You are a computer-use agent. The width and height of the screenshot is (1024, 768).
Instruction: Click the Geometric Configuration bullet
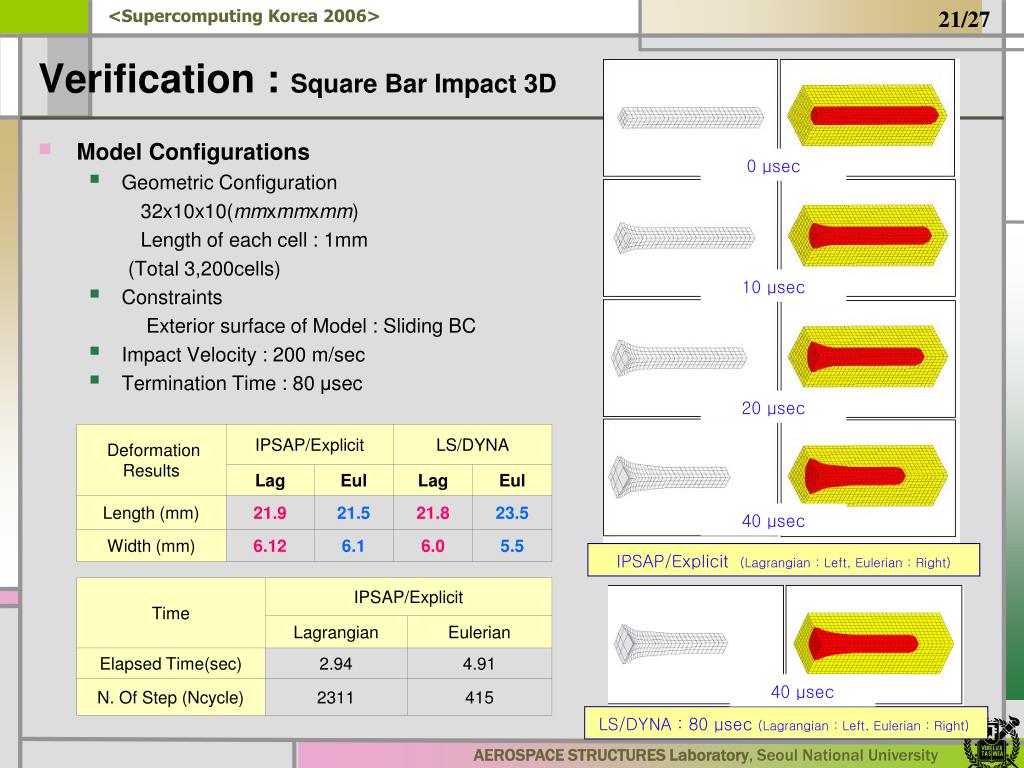pyautogui.click(x=229, y=182)
